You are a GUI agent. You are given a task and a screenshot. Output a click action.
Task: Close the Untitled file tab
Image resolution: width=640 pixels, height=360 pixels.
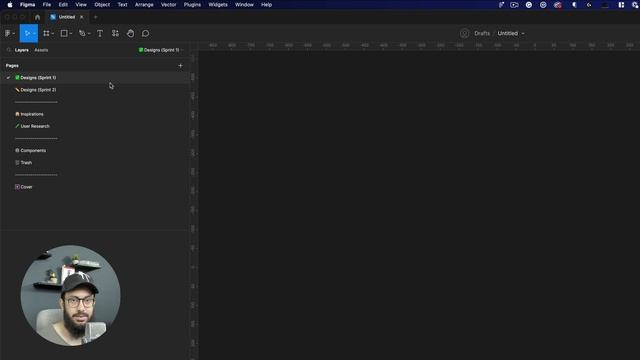[x=82, y=17]
